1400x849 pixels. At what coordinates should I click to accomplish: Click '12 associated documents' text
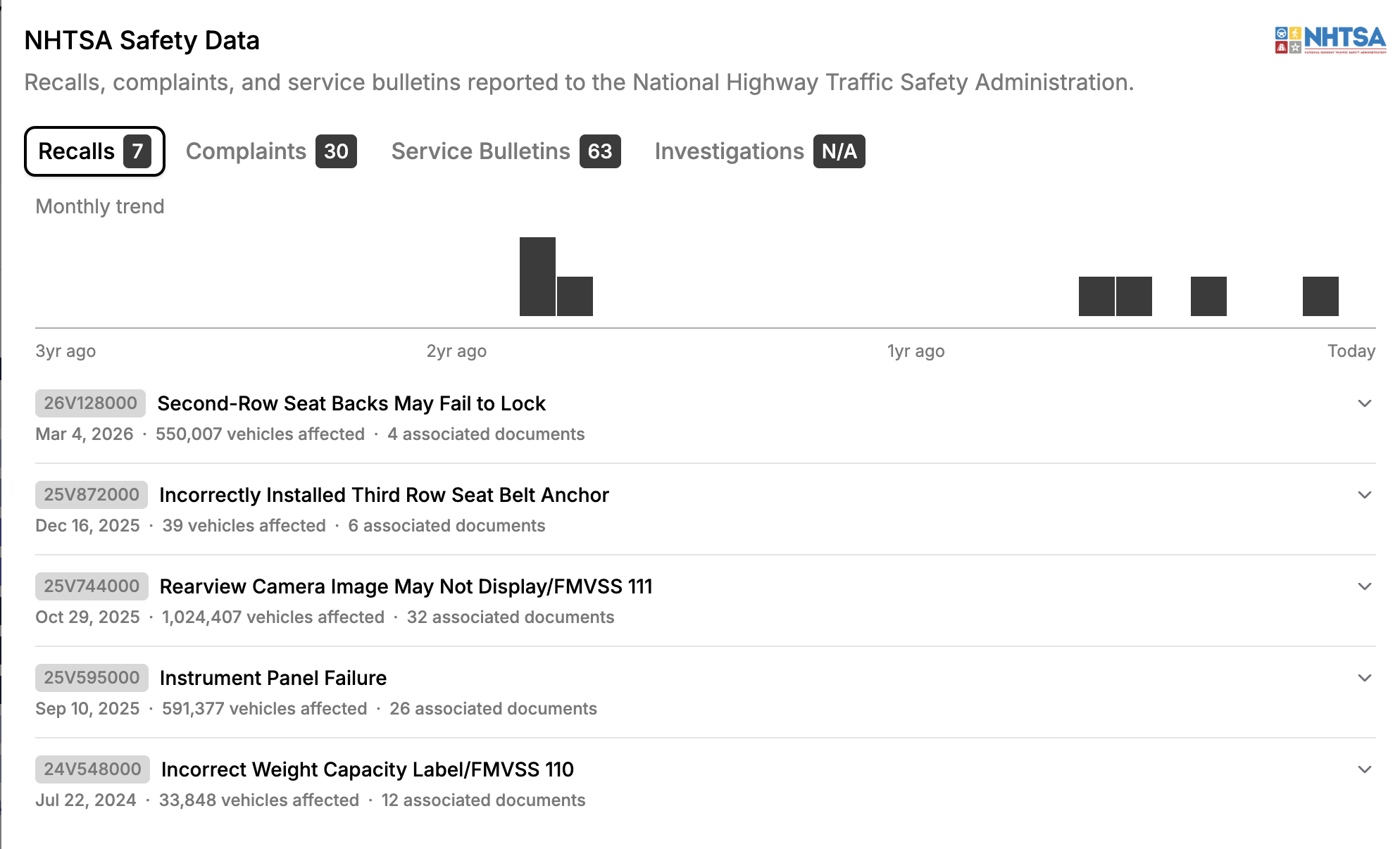point(483,800)
